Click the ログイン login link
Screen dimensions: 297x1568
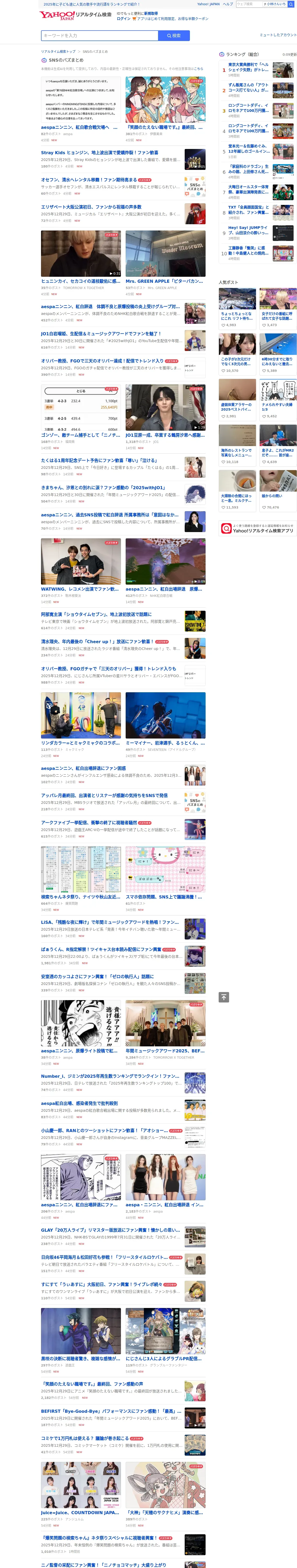124,19
